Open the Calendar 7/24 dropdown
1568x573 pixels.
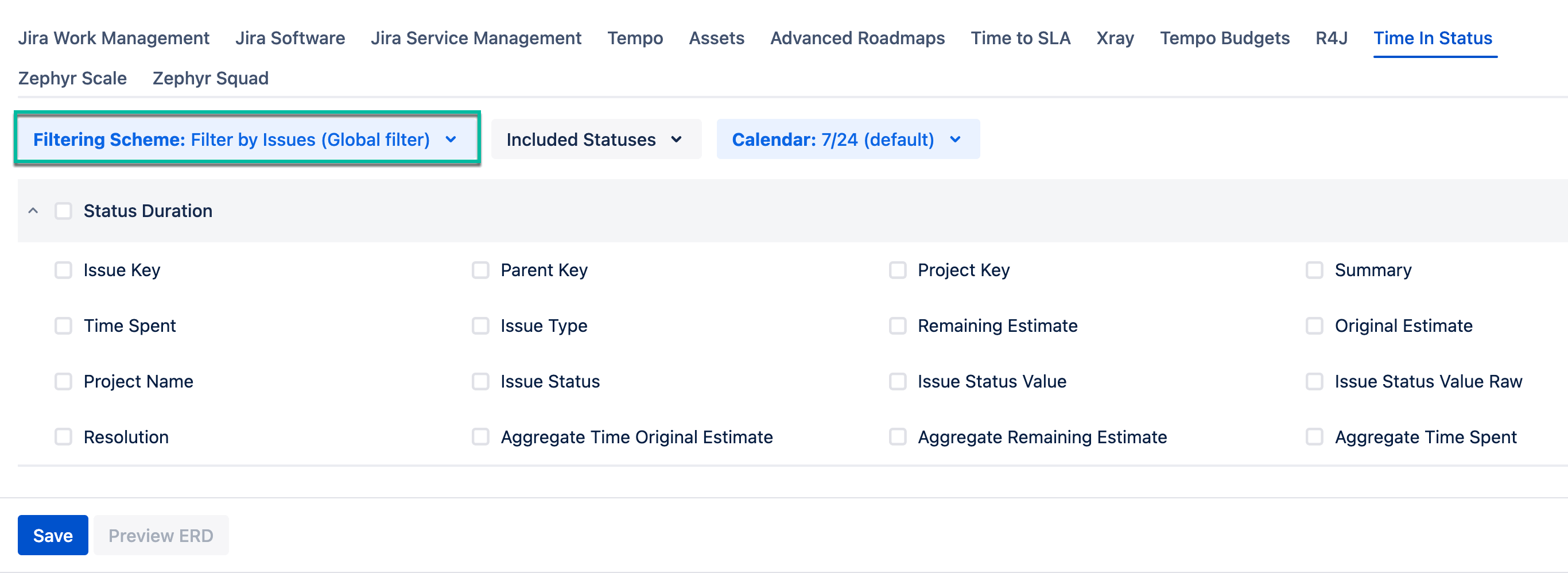(x=847, y=140)
